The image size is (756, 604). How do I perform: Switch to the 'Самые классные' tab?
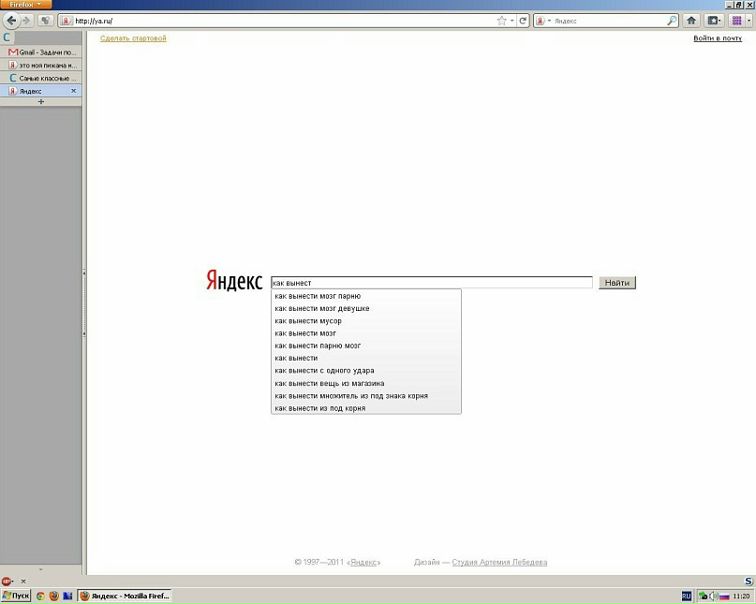tap(41, 78)
